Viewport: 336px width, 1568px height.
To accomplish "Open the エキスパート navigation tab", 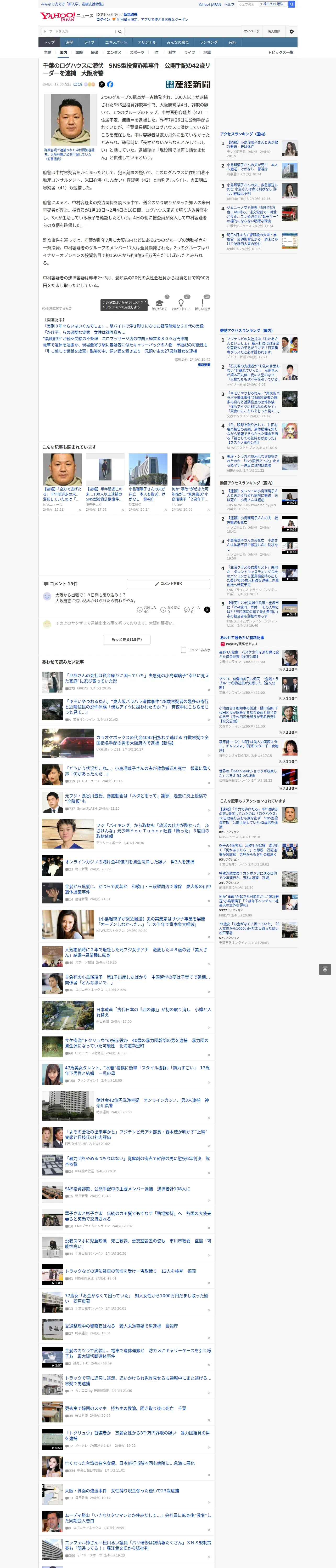I will click(x=116, y=43).
